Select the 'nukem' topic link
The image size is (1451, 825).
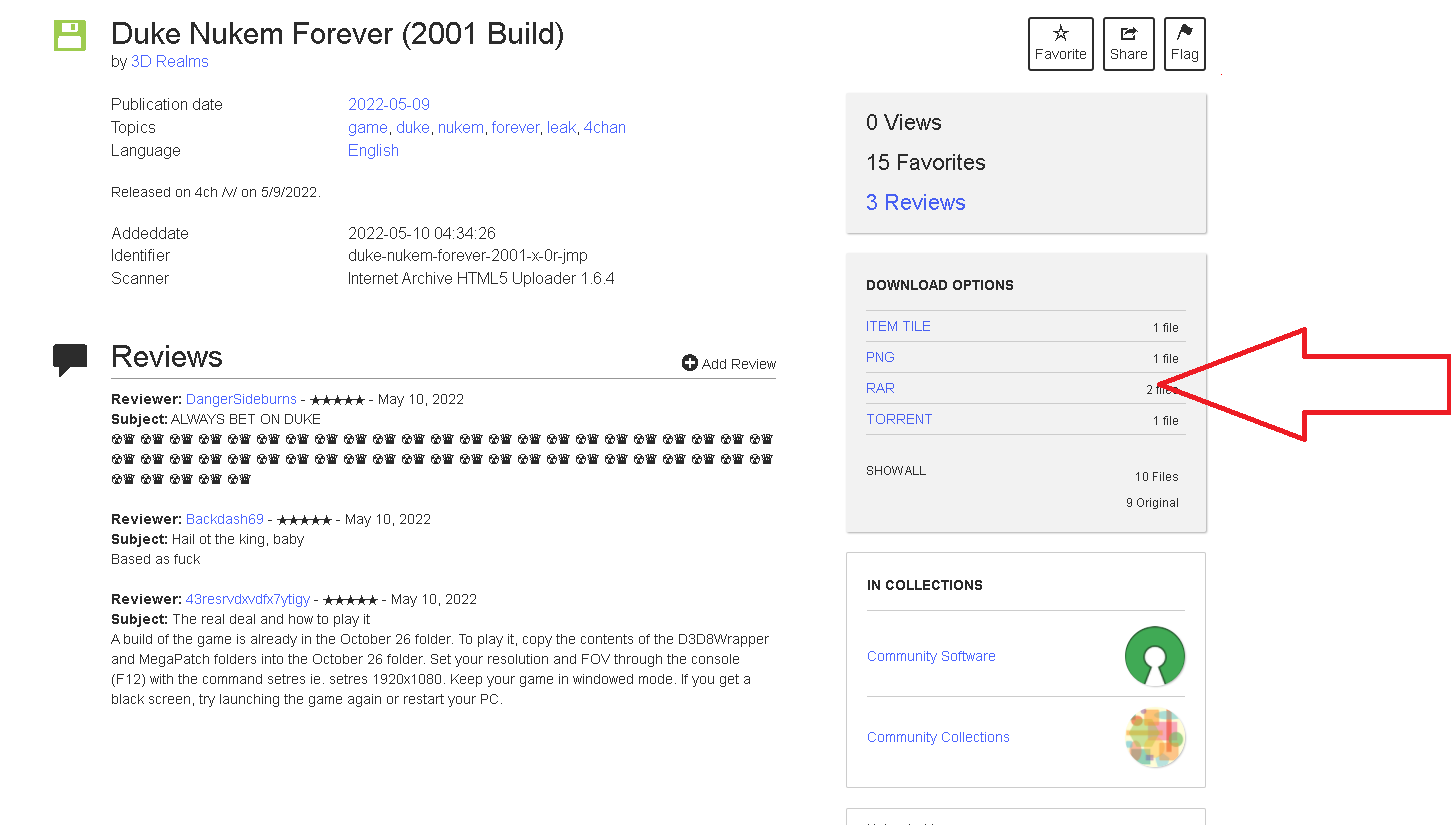click(x=460, y=128)
